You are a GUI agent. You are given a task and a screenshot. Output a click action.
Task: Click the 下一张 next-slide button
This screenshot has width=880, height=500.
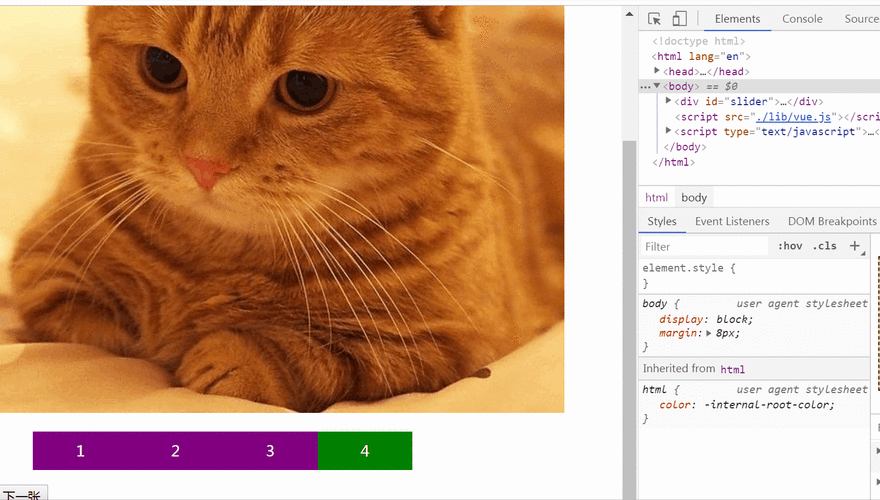point(23,494)
